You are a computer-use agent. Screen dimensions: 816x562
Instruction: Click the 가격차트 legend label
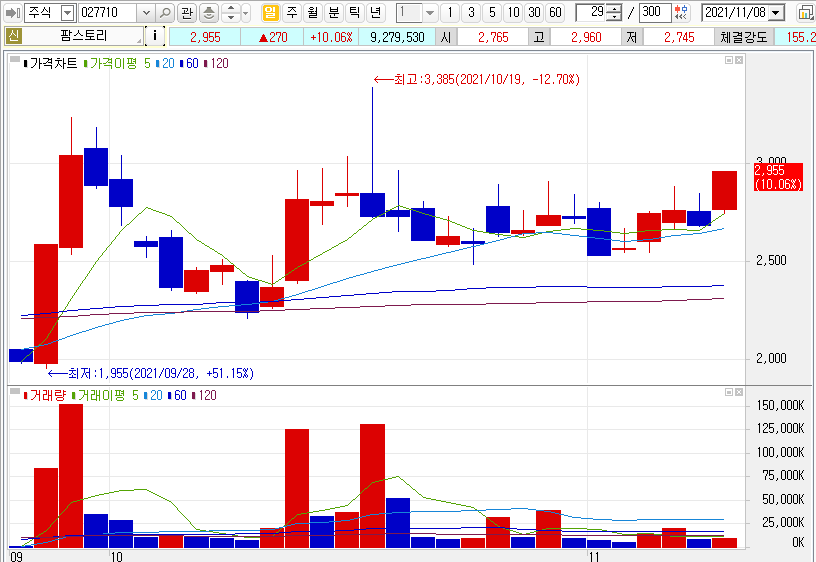tap(50, 63)
